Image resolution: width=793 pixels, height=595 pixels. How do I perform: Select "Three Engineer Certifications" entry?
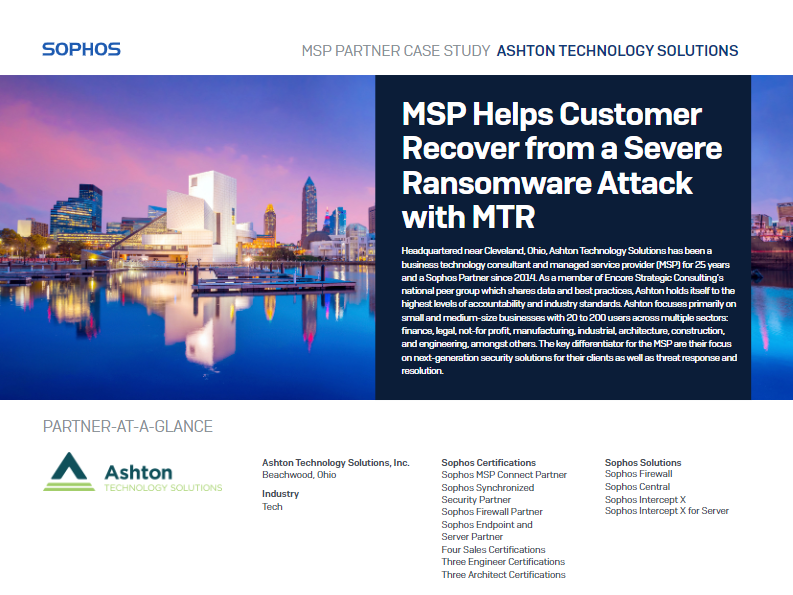(x=503, y=562)
